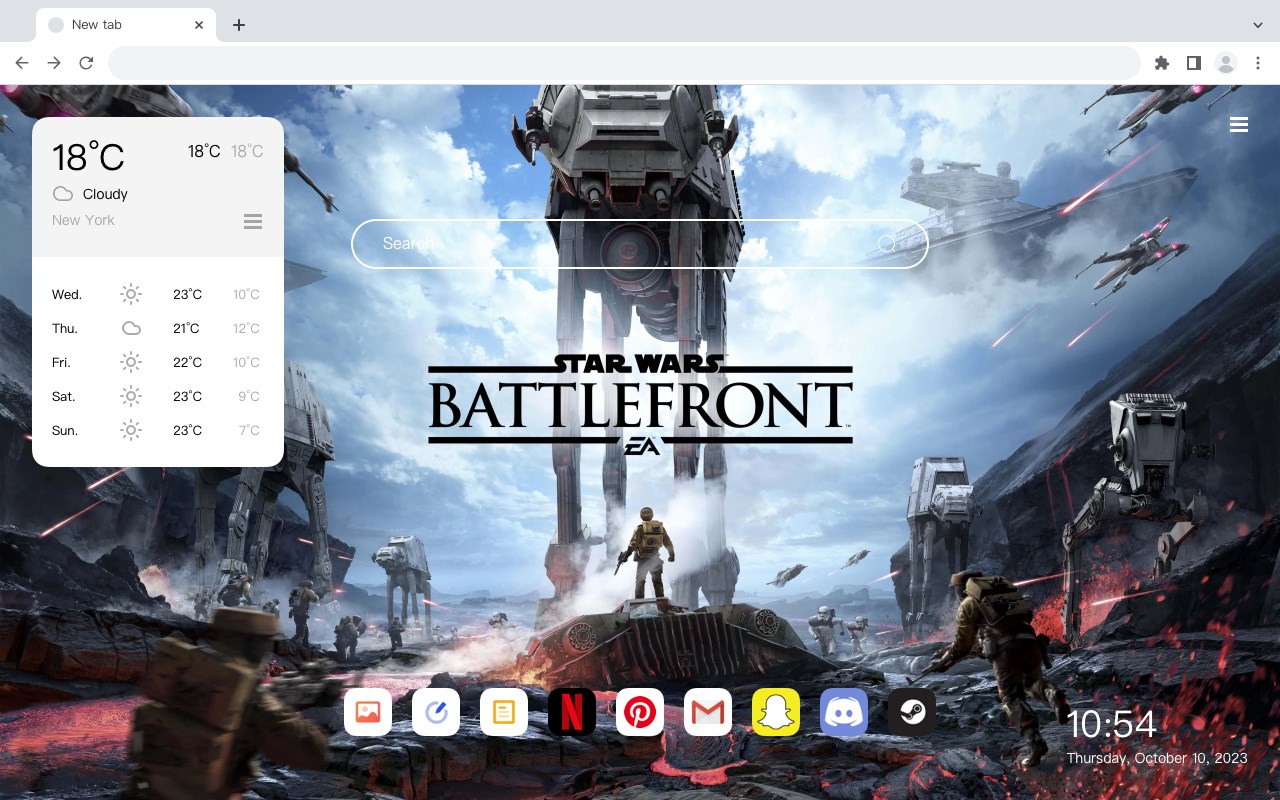1280x800 pixels.
Task: Expand the tab search chevron
Action: (1257, 24)
